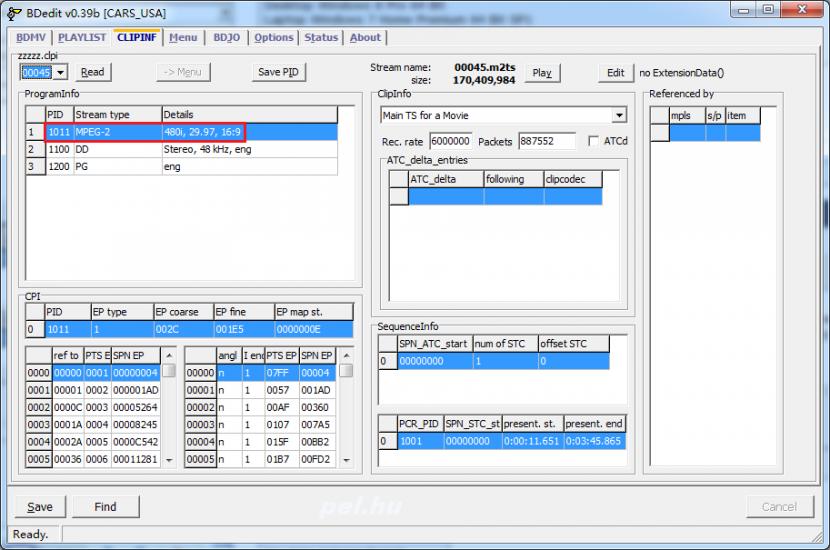Click the Find button
This screenshot has width=830, height=550.
pyautogui.click(x=105, y=507)
